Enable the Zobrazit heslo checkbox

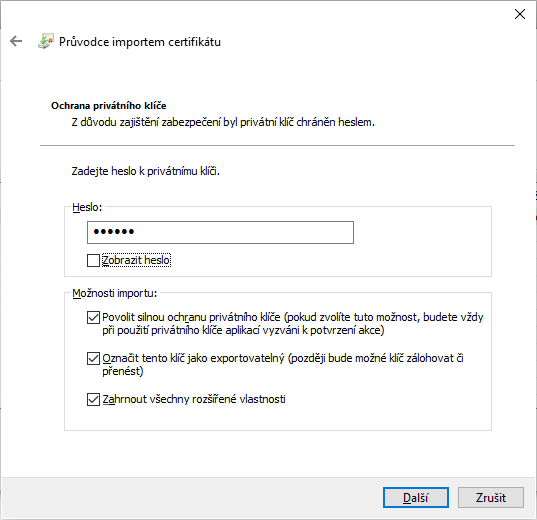tap(93, 260)
